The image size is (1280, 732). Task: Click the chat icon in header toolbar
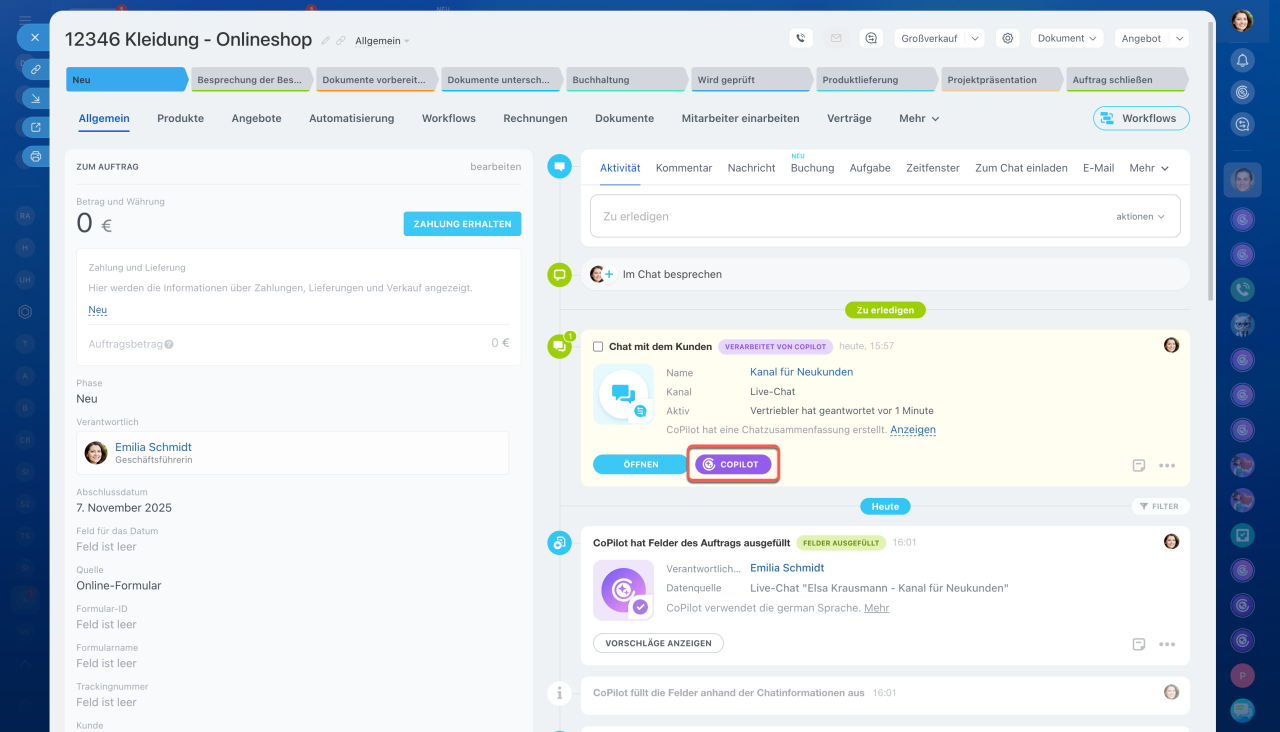click(x=871, y=38)
